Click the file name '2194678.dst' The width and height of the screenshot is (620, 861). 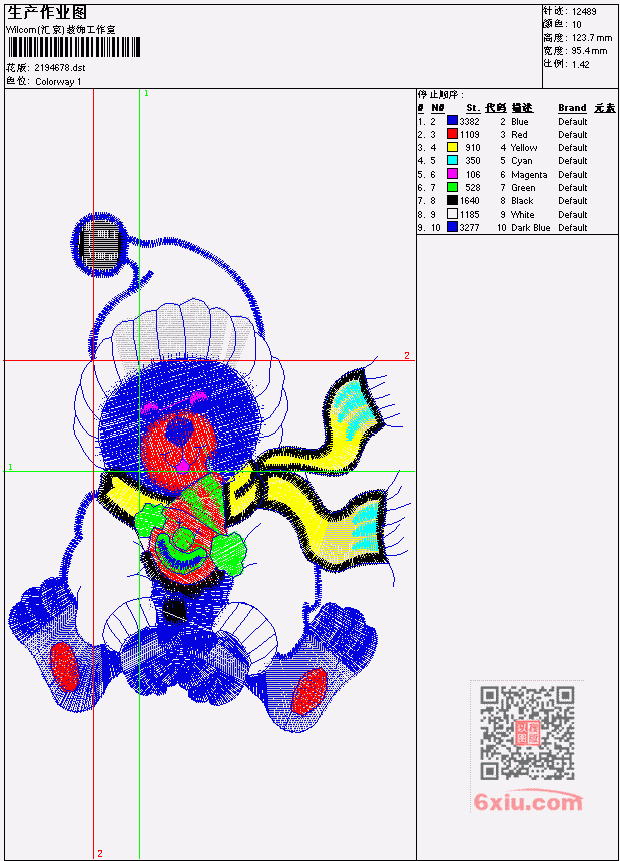coord(60,68)
